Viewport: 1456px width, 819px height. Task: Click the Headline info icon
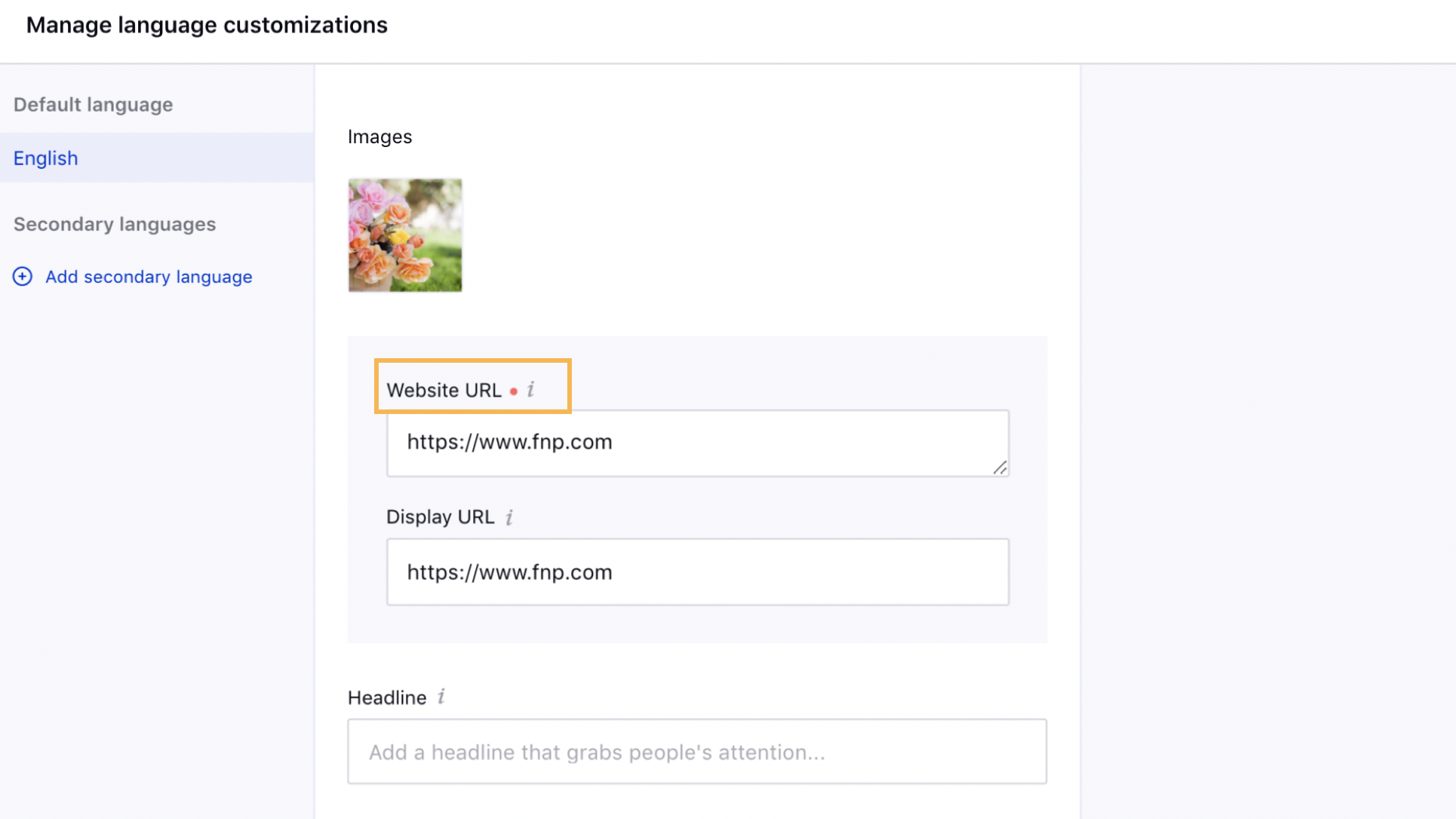(x=441, y=697)
